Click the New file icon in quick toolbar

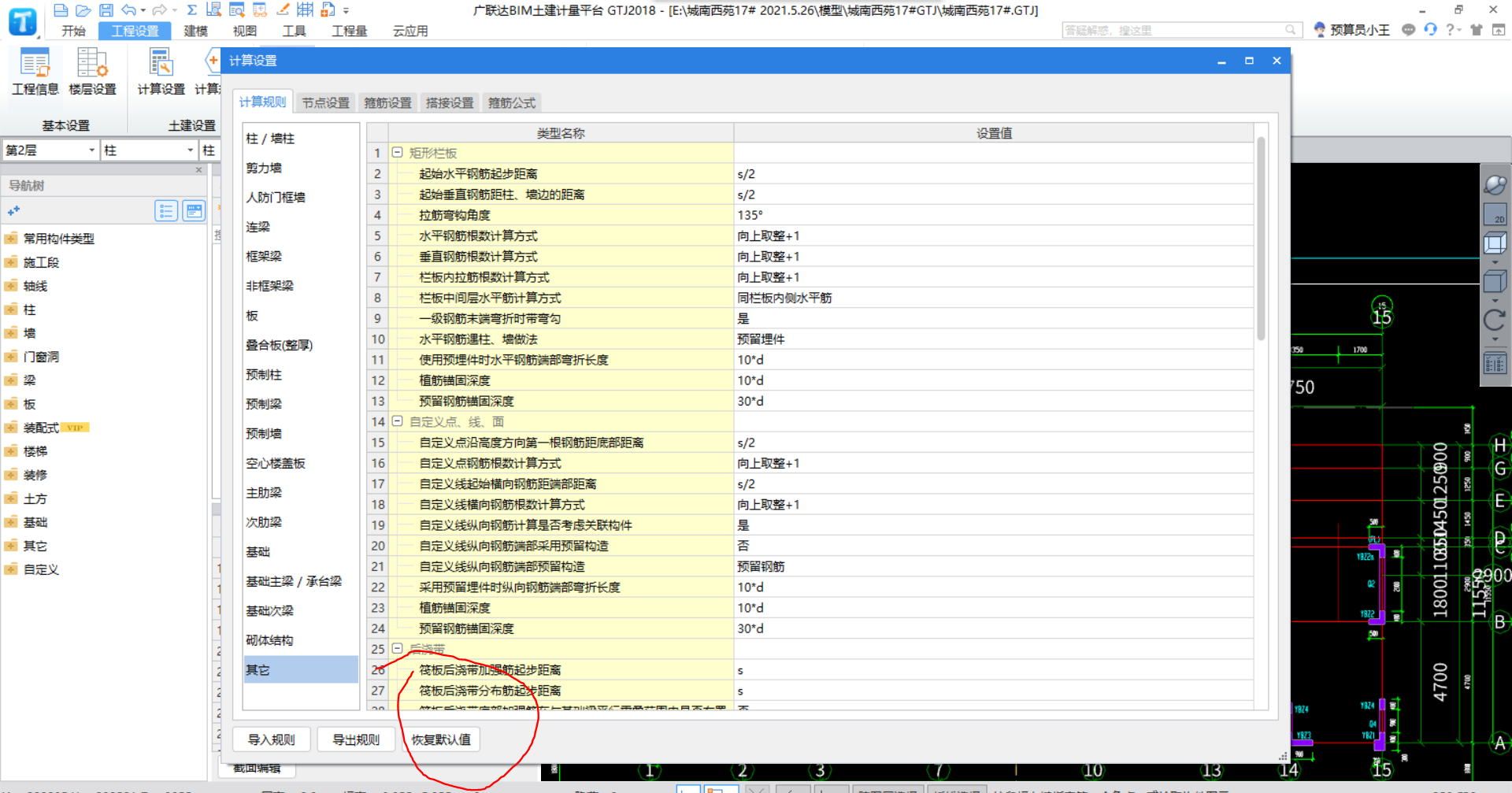pyautogui.click(x=61, y=10)
